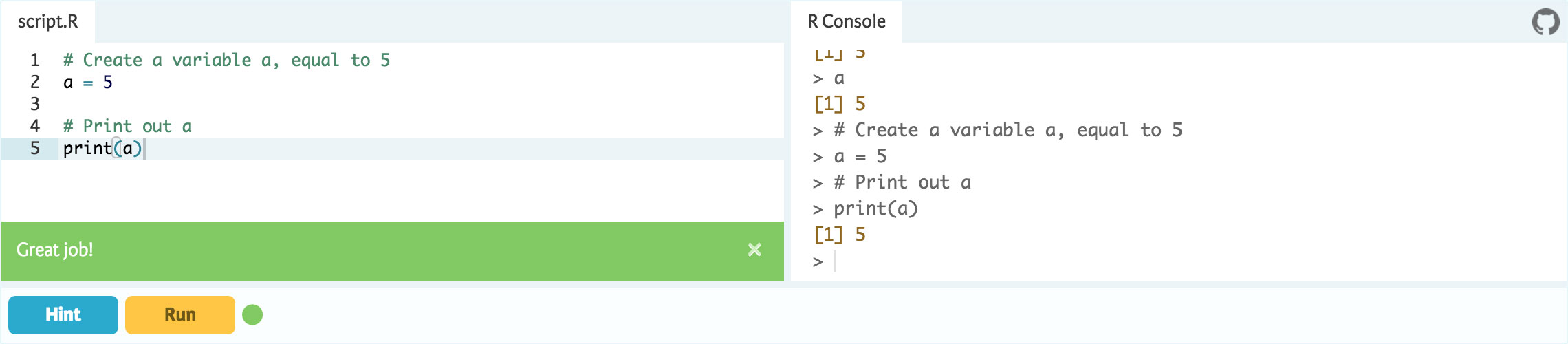This screenshot has width=1568, height=344.
Task: Click line number 1 in editor gutter
Action: click(35, 61)
